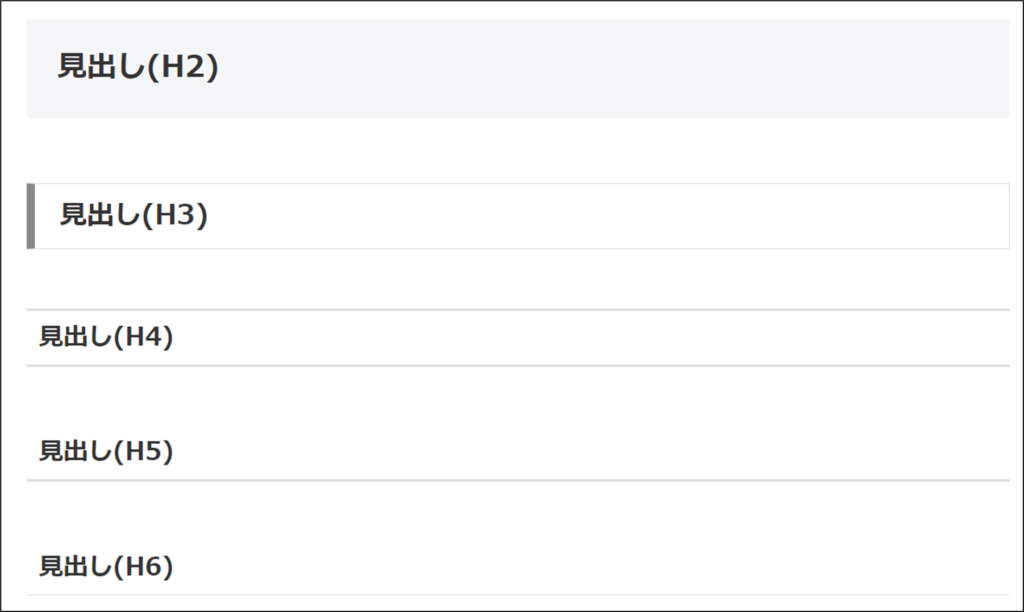This screenshot has width=1024, height=612.
Task: Select the underline beneath the H5 heading
Action: click(x=518, y=480)
